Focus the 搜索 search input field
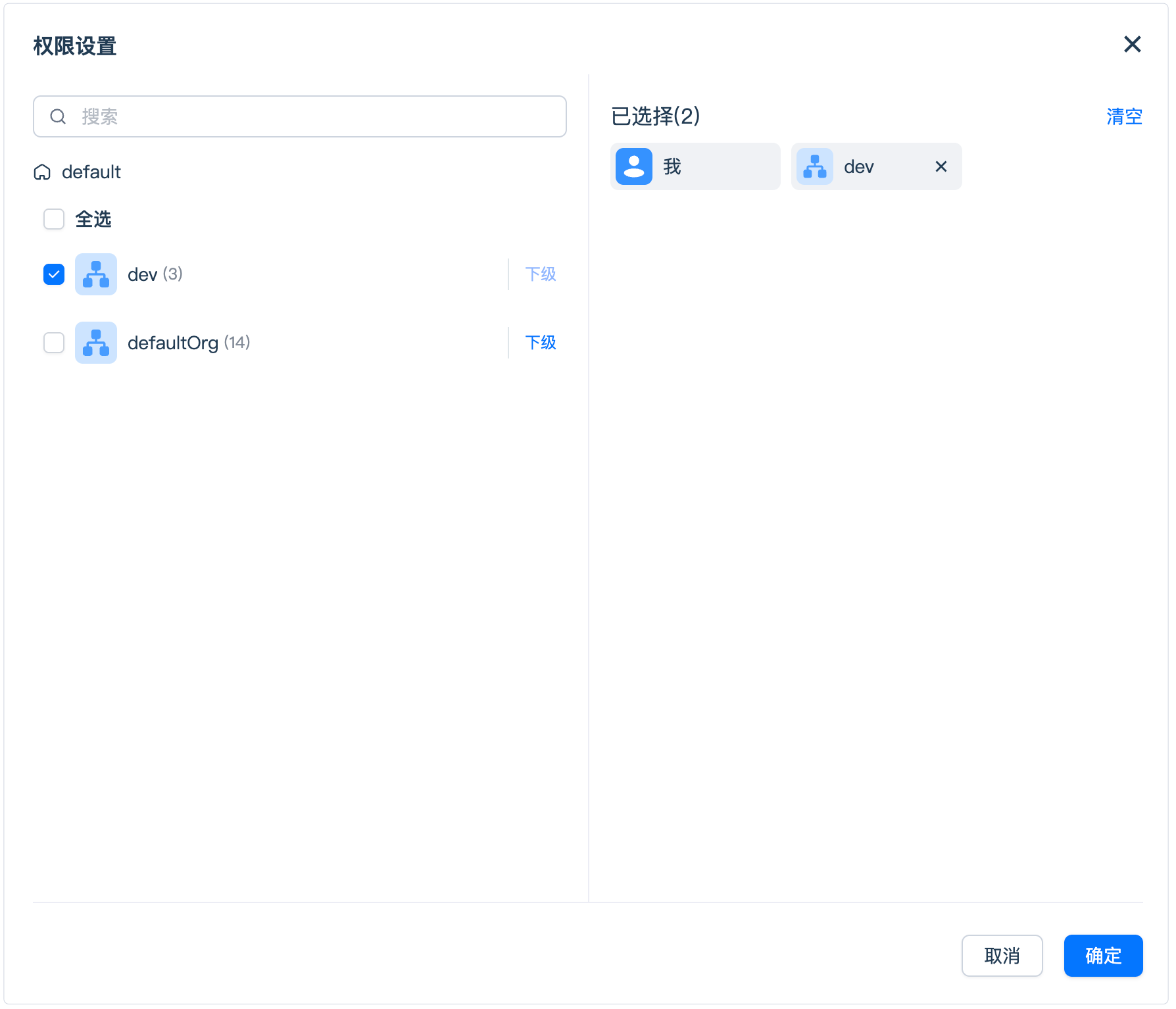Viewport: 1176px width, 1009px height. click(x=316, y=116)
